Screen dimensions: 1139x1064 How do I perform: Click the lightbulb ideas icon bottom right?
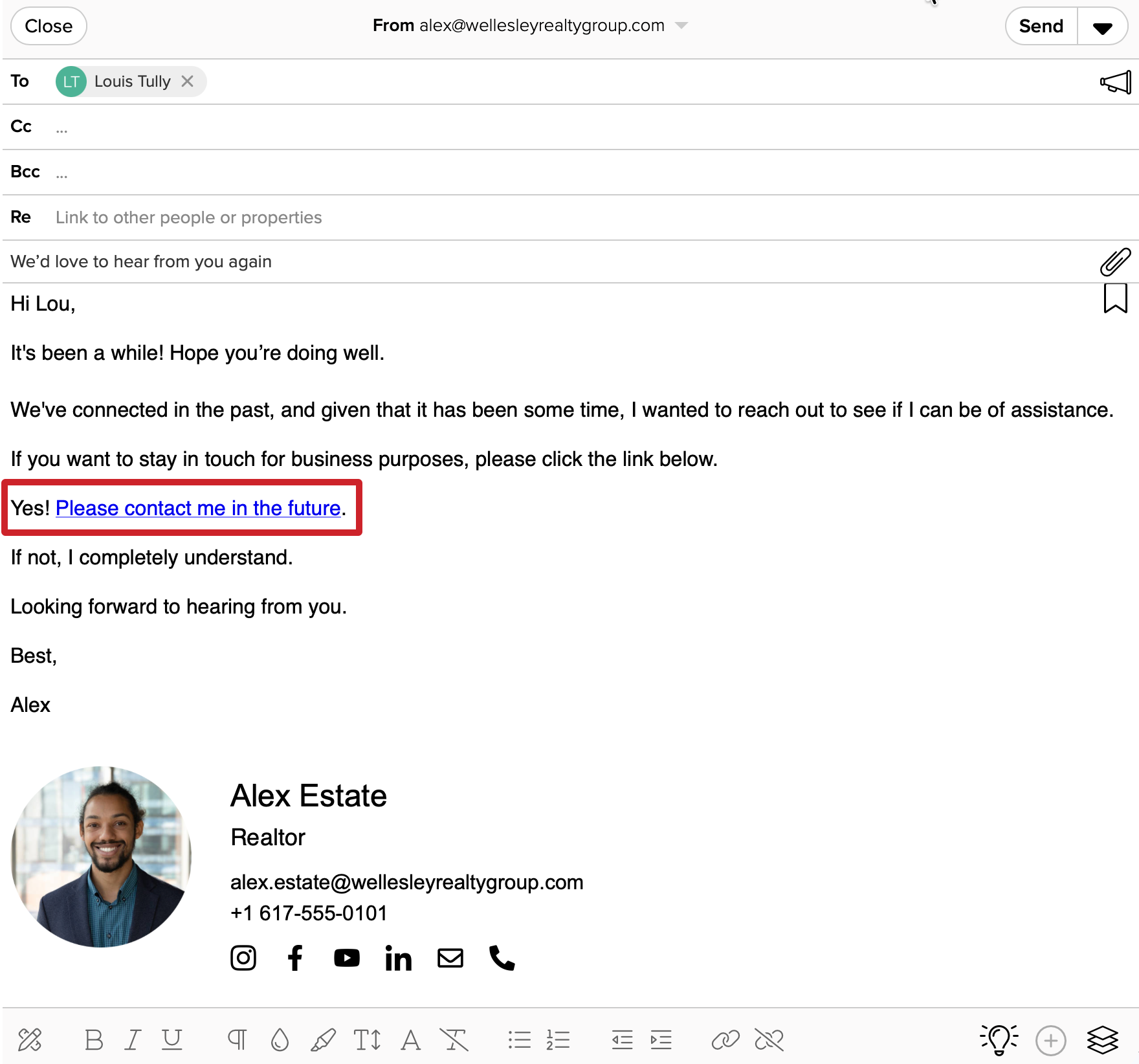[999, 1040]
